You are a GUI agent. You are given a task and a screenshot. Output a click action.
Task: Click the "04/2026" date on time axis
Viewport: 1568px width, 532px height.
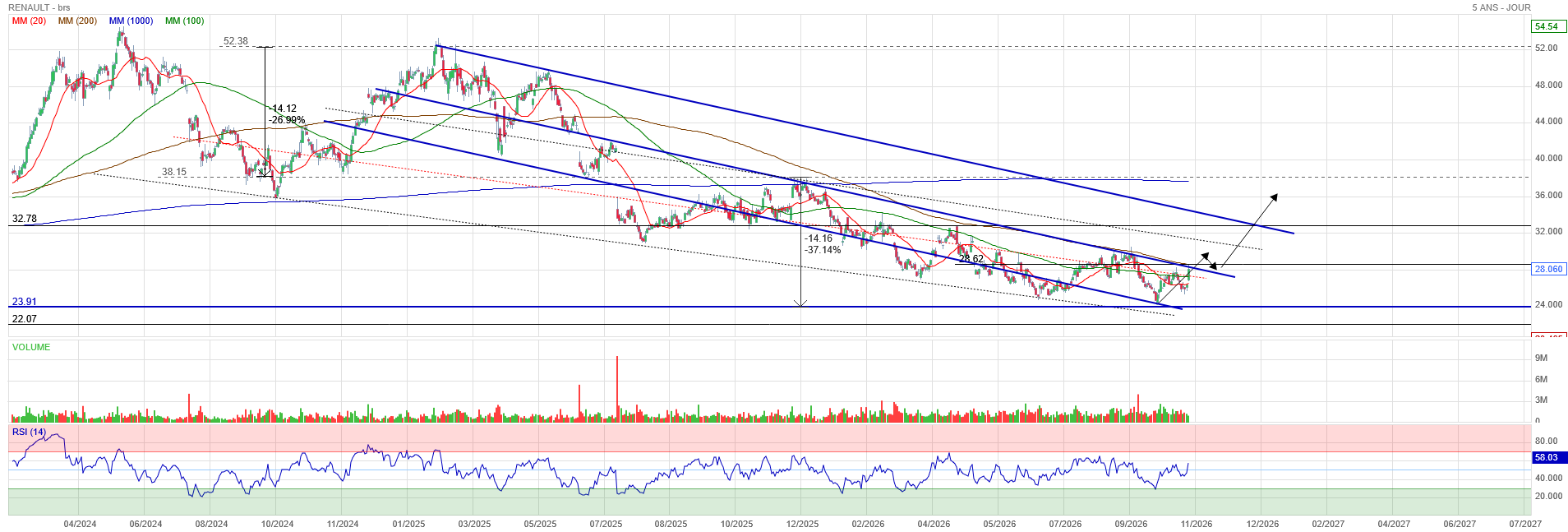pos(934,524)
